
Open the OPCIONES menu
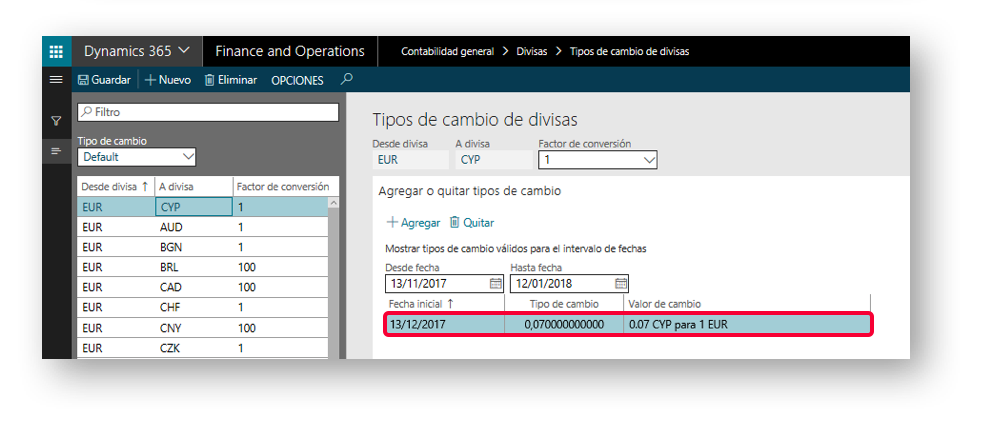click(x=297, y=80)
